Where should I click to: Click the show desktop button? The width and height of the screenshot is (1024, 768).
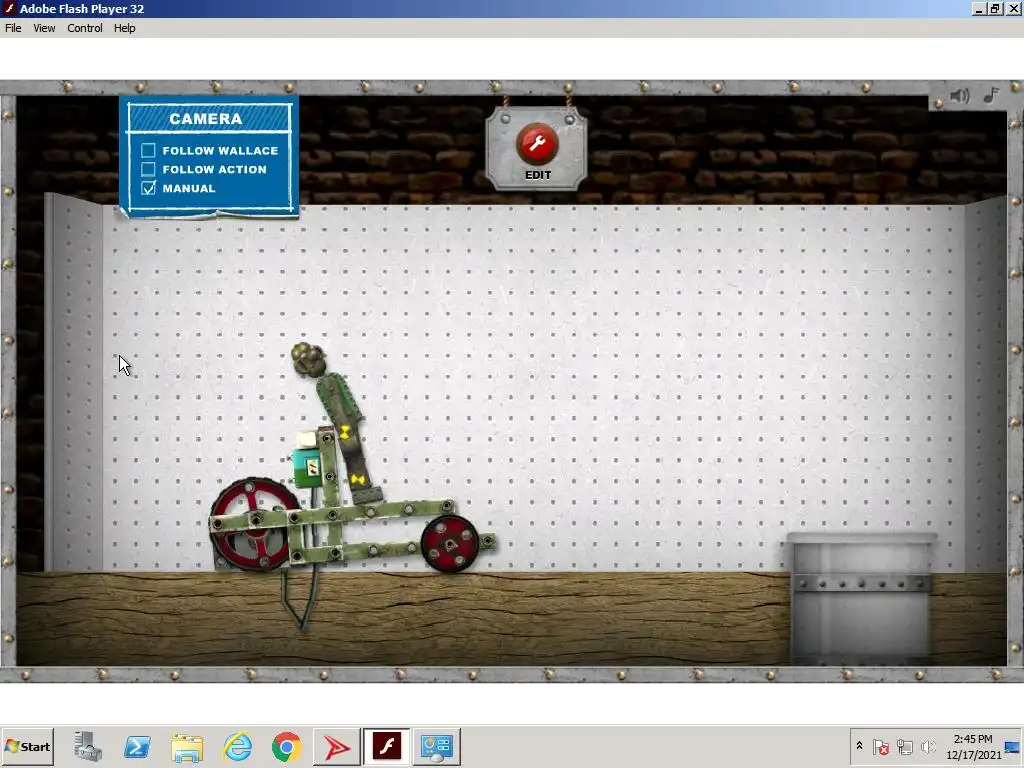tap(1013, 747)
